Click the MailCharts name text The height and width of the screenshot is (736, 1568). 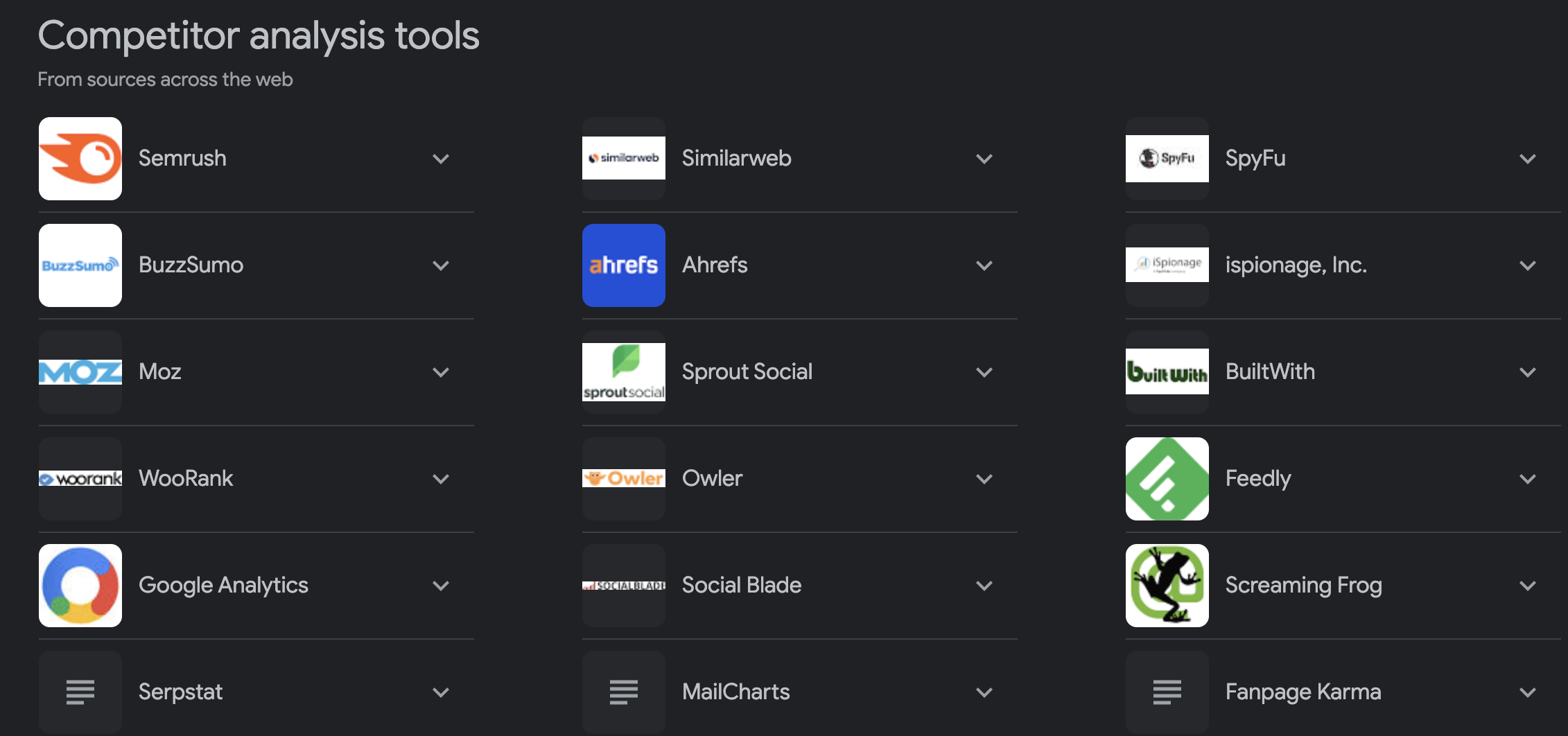[x=736, y=692]
